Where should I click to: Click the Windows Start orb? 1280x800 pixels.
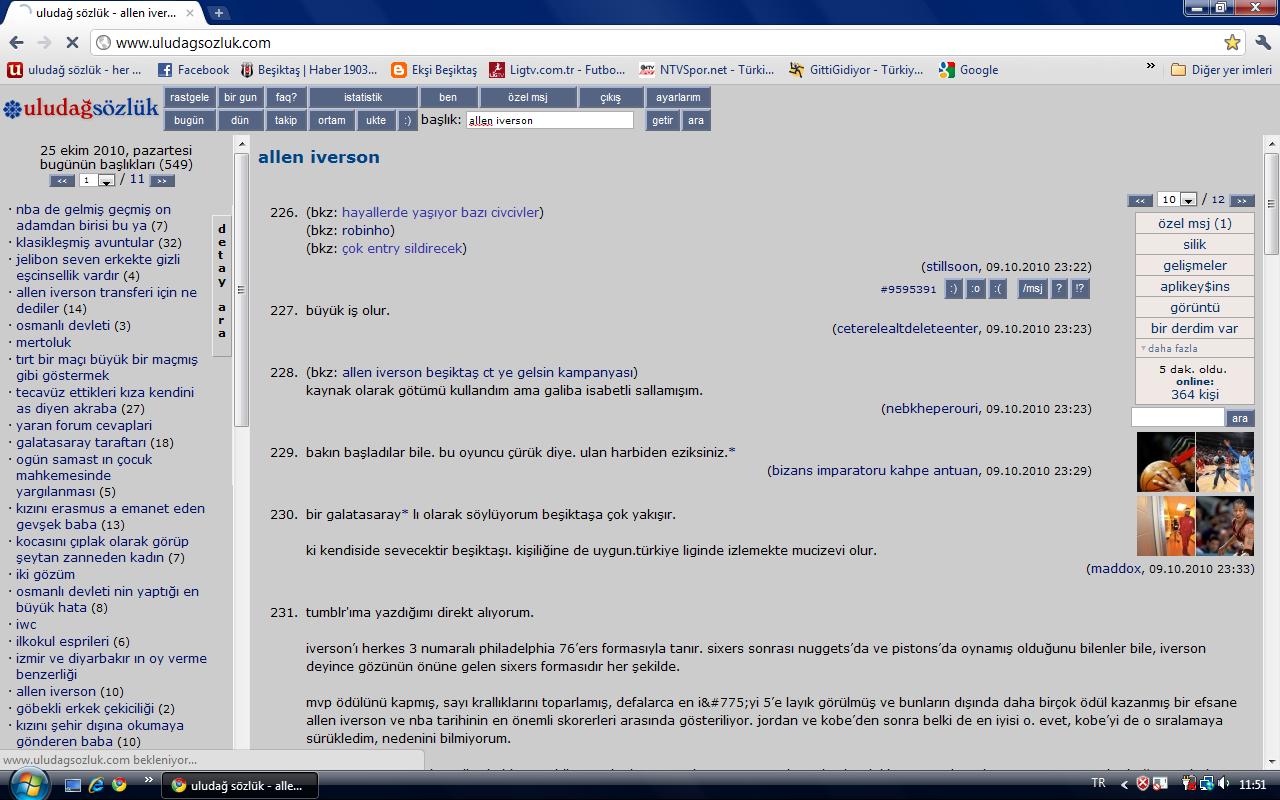coord(28,785)
